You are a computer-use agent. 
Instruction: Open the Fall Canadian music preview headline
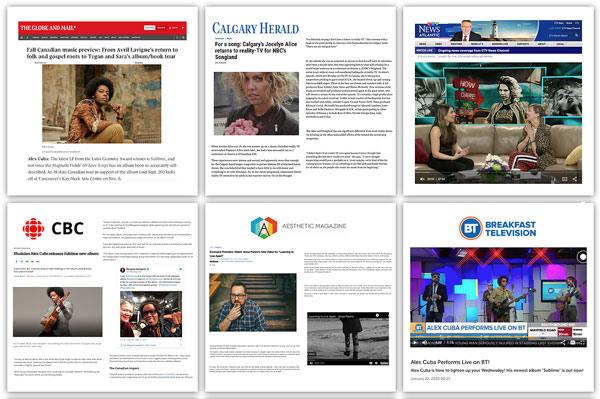click(102, 53)
